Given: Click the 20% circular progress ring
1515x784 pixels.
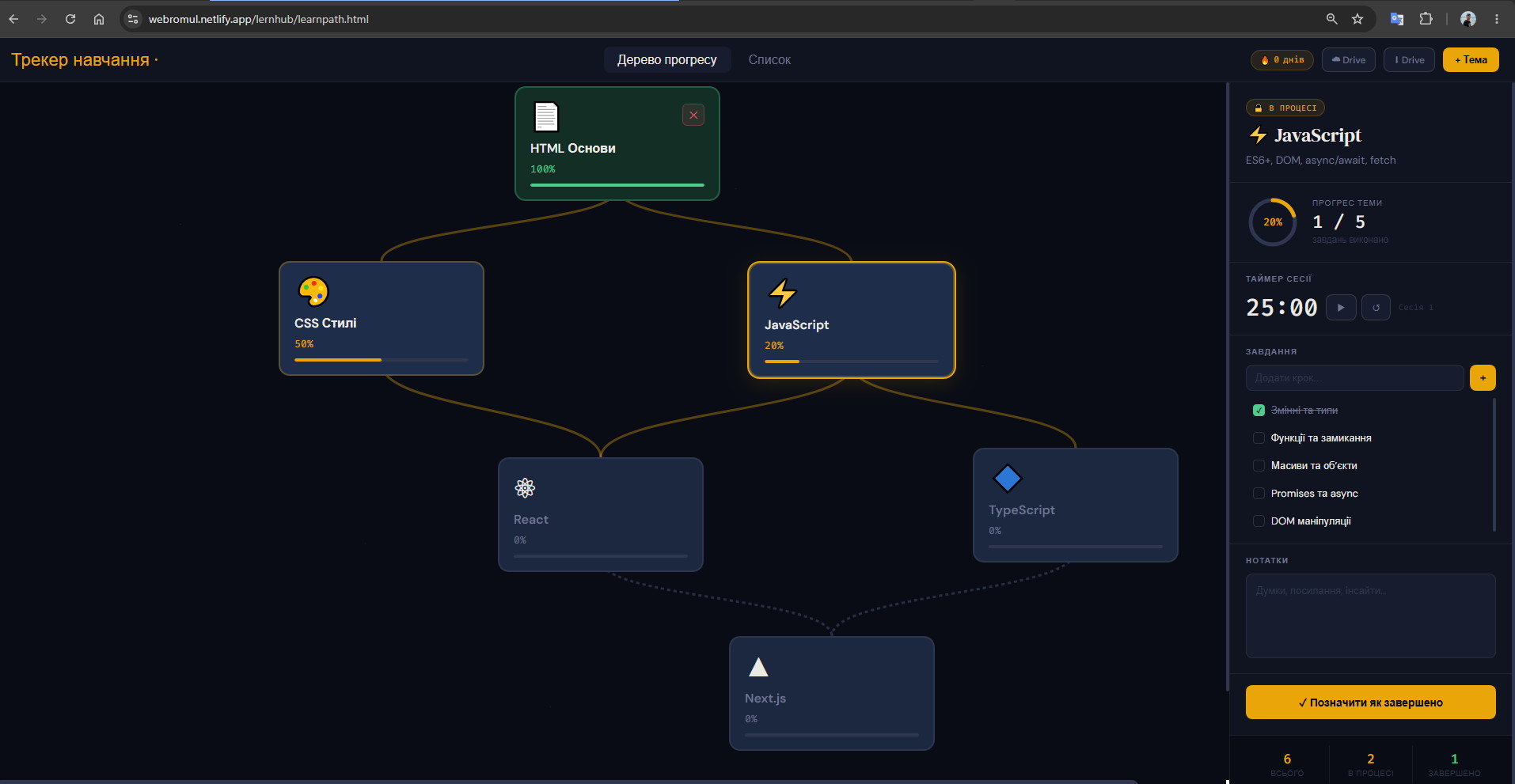Looking at the screenshot, I should pyautogui.click(x=1273, y=222).
